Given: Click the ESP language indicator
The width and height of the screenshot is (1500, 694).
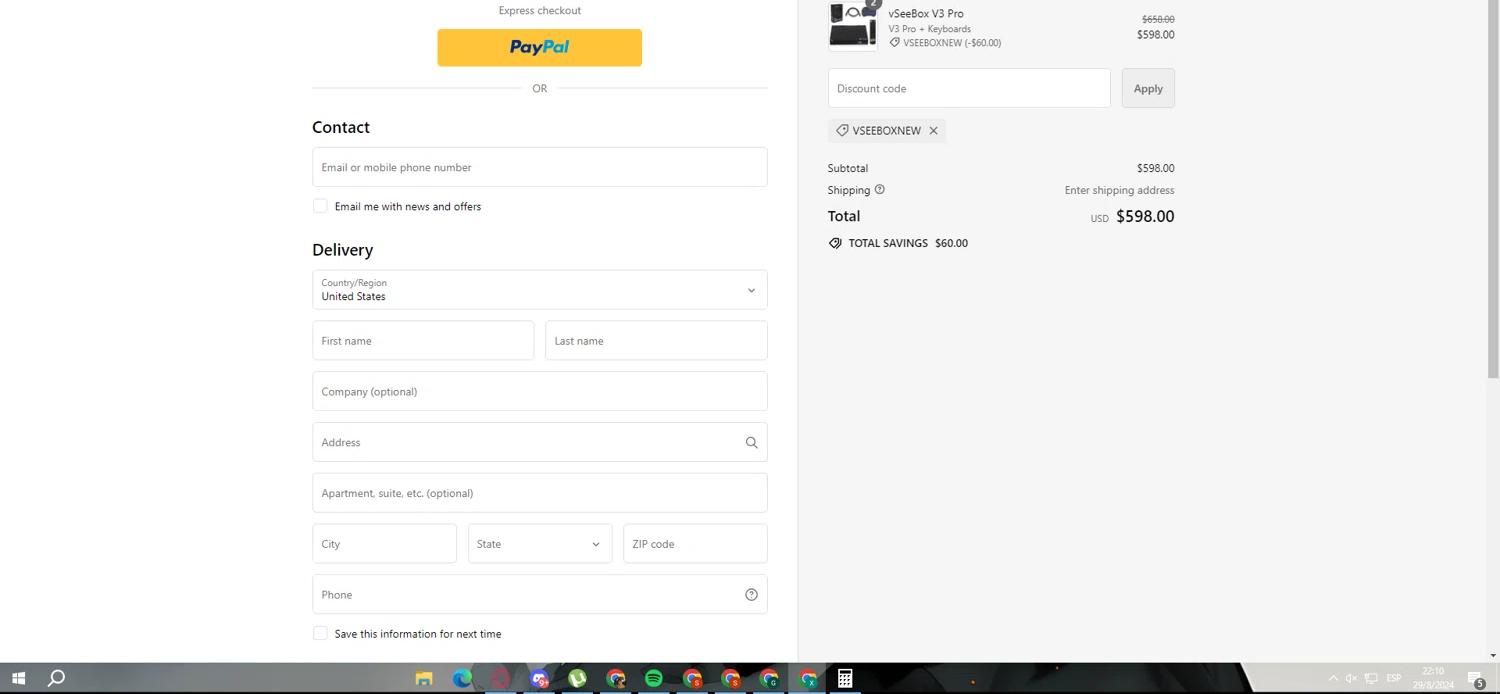Looking at the screenshot, I should 1393,678.
